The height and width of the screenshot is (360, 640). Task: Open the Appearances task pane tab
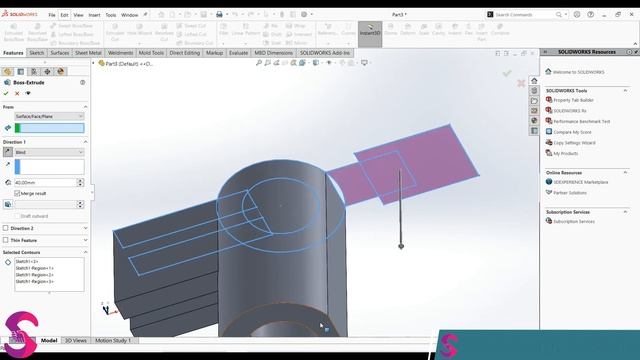coord(534,120)
